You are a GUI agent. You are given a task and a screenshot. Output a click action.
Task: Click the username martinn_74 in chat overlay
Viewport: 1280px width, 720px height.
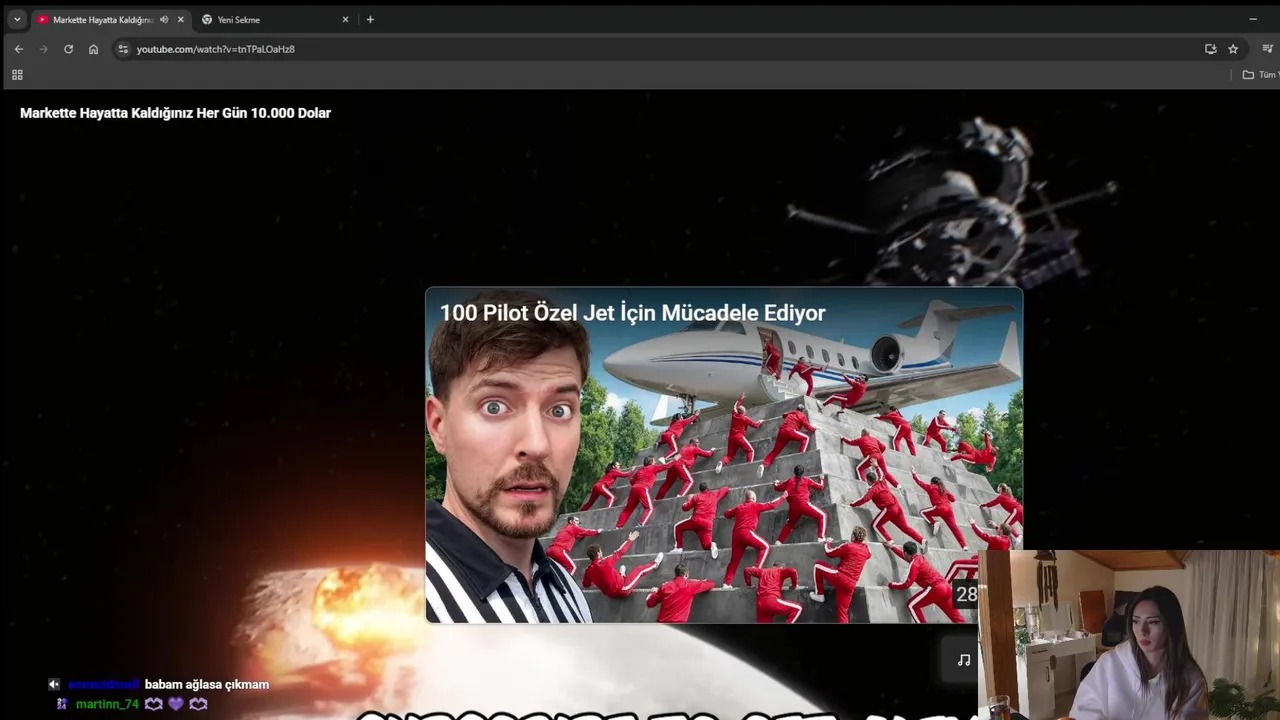tap(107, 704)
